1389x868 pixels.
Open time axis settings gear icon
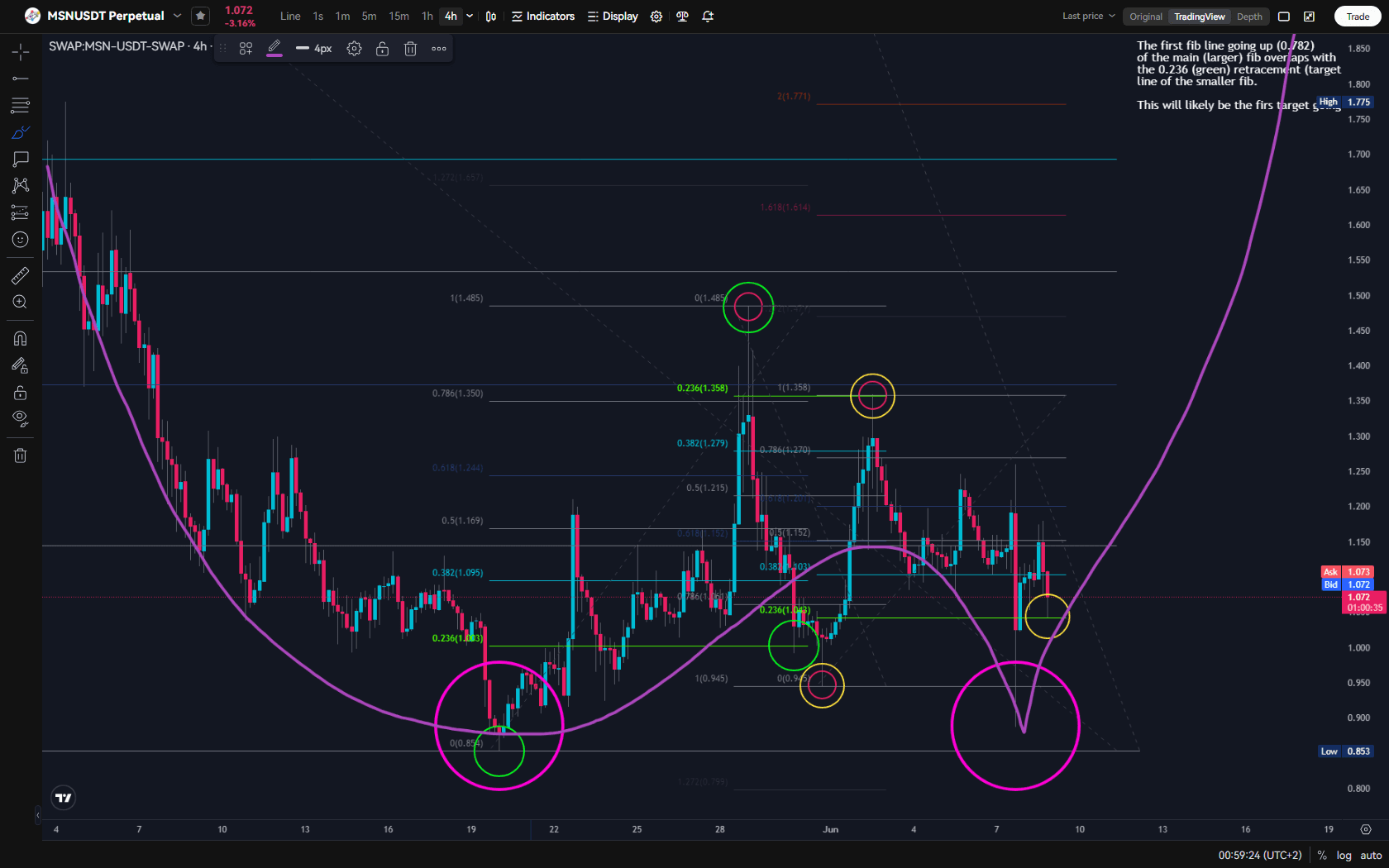(1366, 829)
